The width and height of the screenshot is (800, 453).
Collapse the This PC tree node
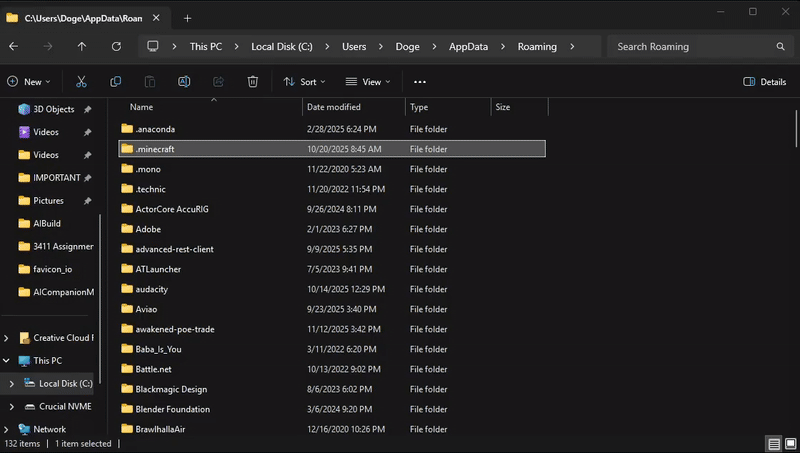(6, 361)
